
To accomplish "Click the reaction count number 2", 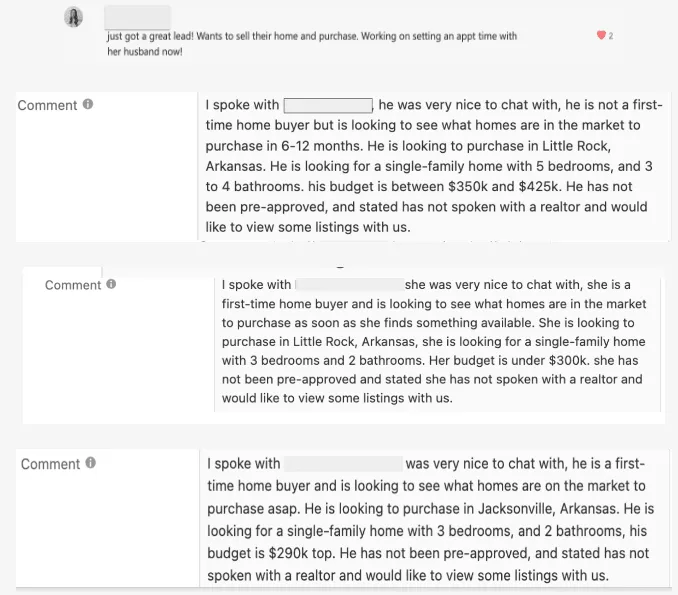I will pos(611,36).
